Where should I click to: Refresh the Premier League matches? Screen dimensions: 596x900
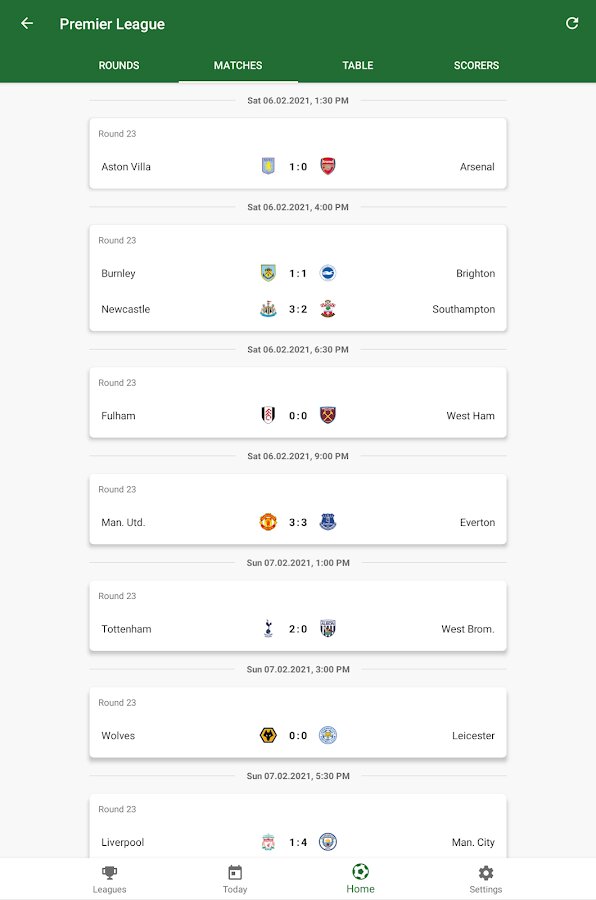pyautogui.click(x=572, y=24)
